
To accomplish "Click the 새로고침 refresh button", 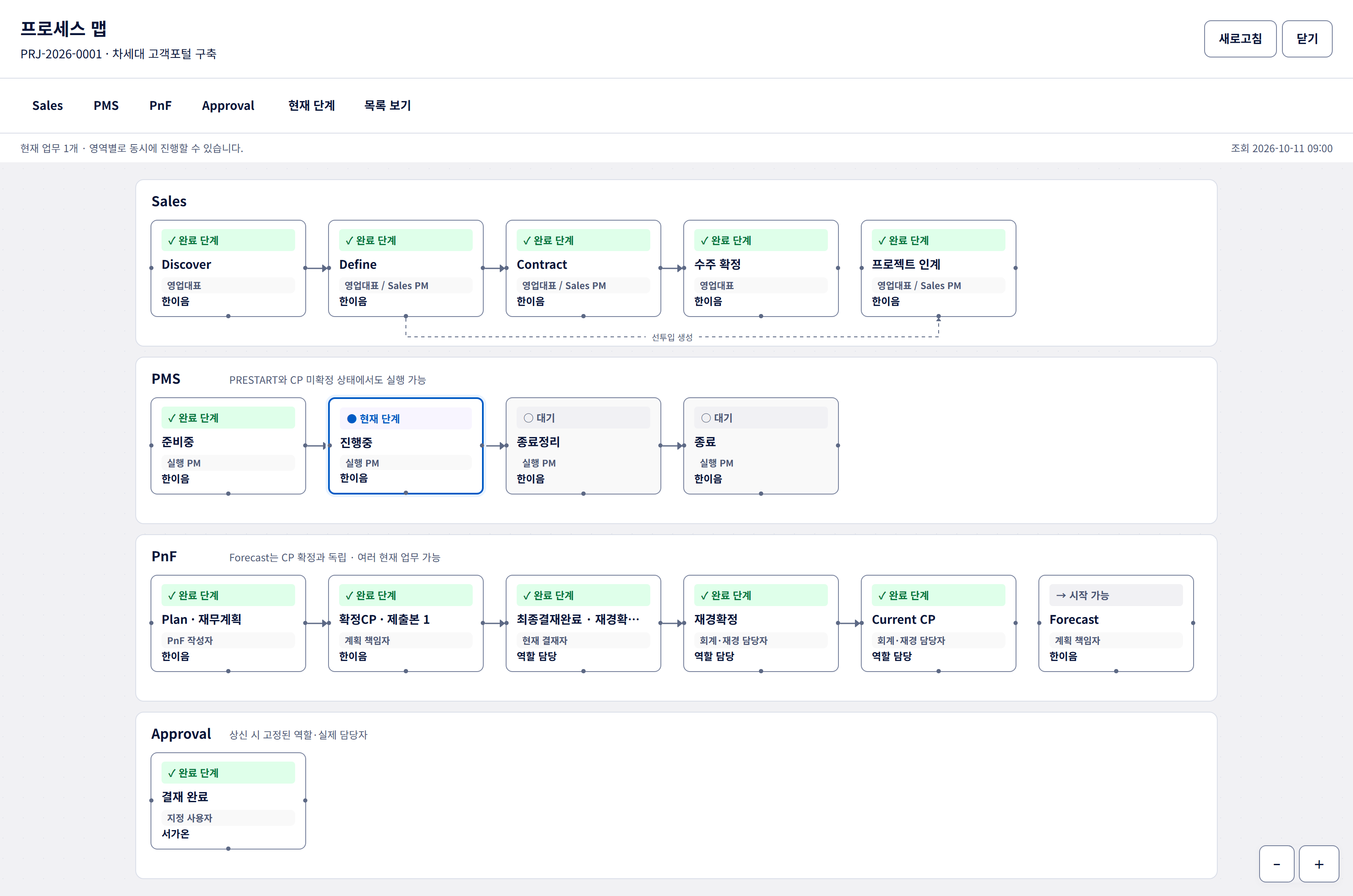I will click(x=1240, y=39).
